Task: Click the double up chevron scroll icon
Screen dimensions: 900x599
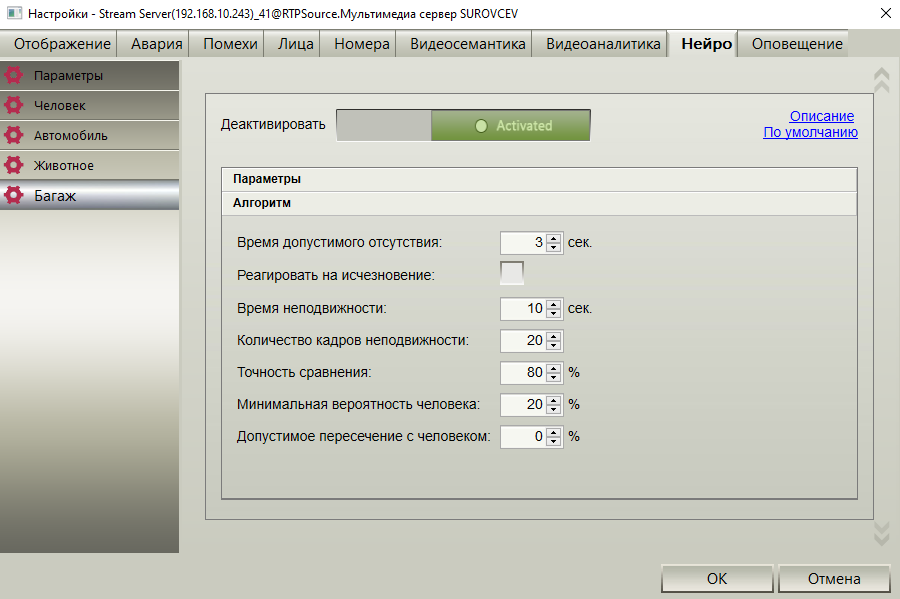Action: 881,80
